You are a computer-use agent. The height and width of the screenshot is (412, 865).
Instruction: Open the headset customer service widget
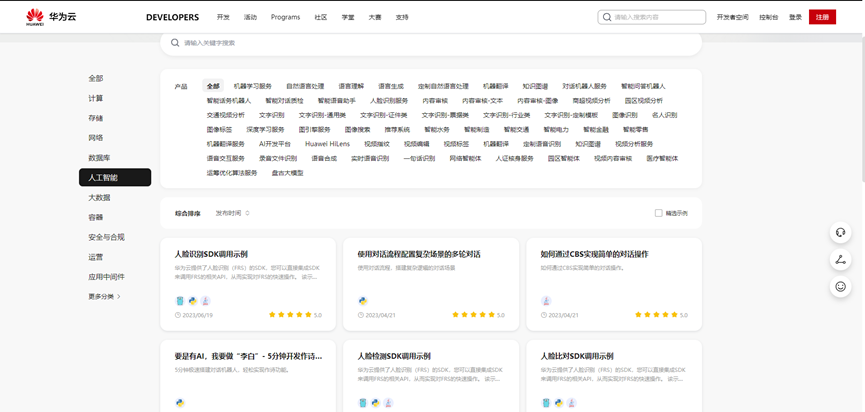[840, 232]
